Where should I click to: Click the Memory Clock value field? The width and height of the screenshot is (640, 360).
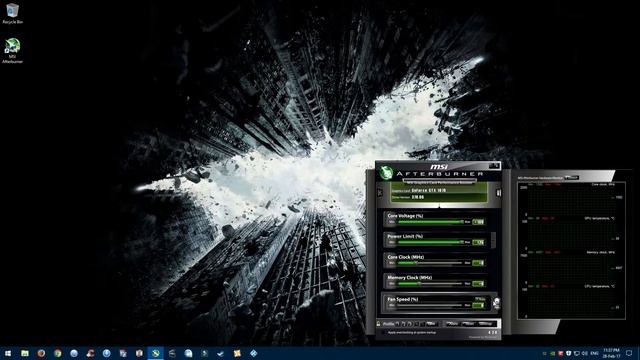tap(478, 284)
